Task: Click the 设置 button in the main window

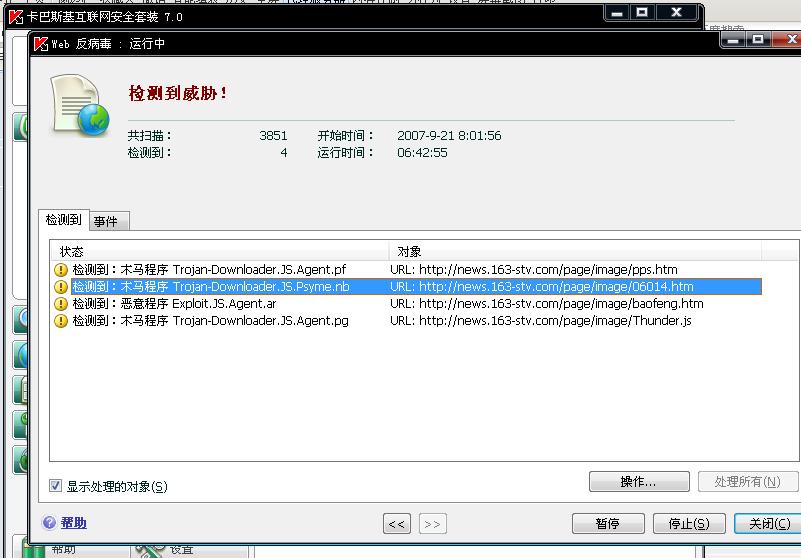Action: [x=189, y=550]
